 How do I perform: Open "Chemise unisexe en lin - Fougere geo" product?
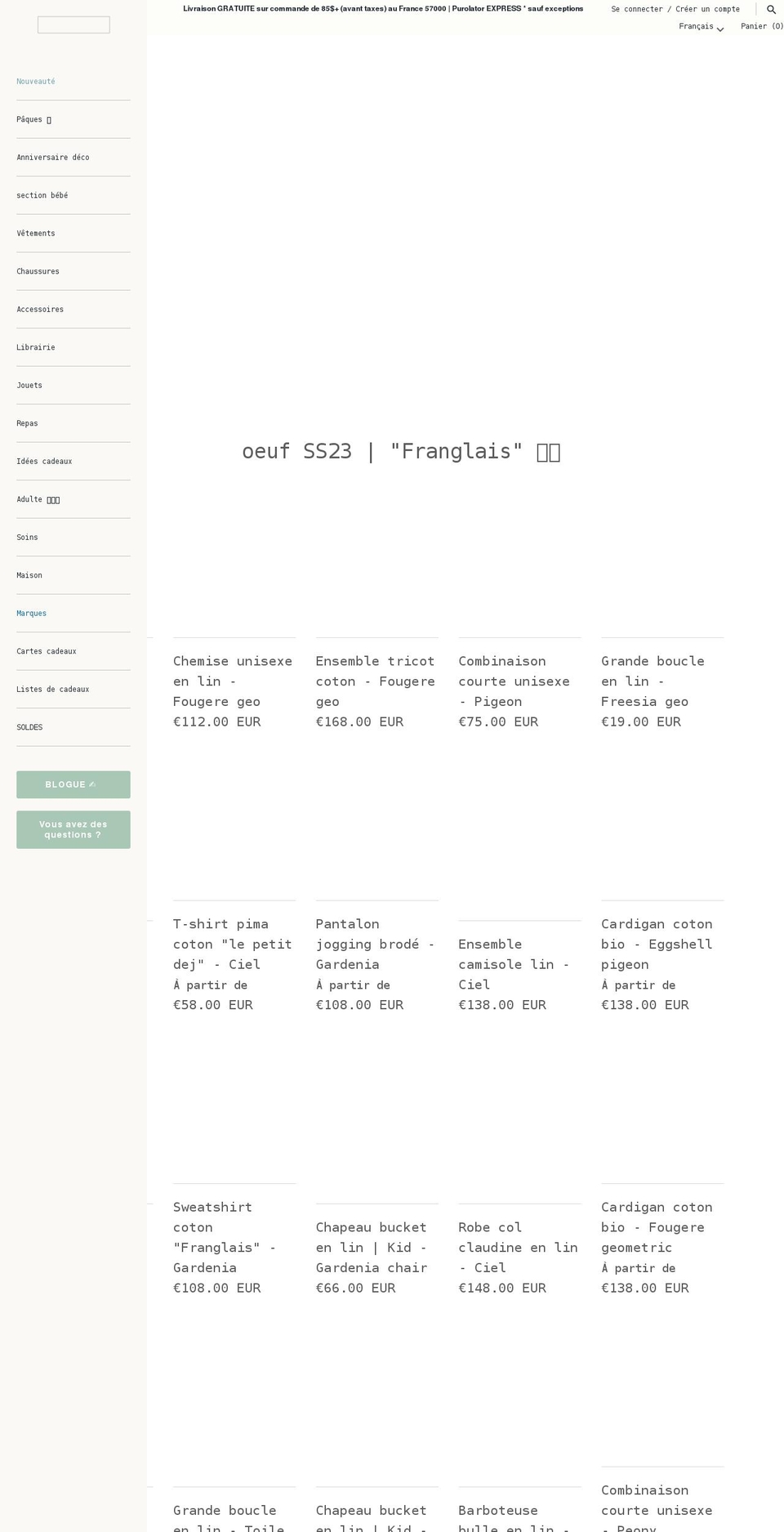(x=232, y=681)
